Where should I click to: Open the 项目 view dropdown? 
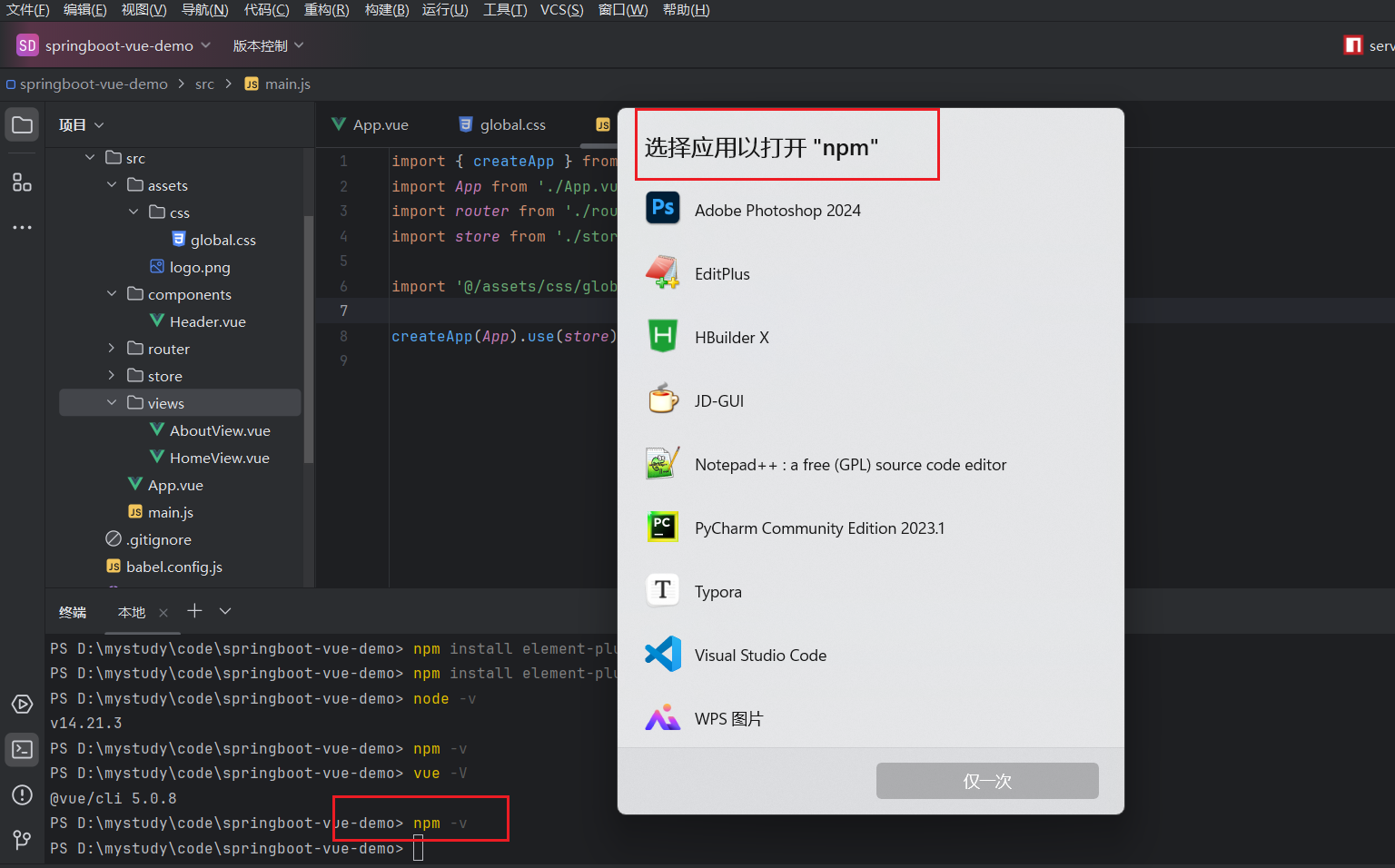pos(81,125)
